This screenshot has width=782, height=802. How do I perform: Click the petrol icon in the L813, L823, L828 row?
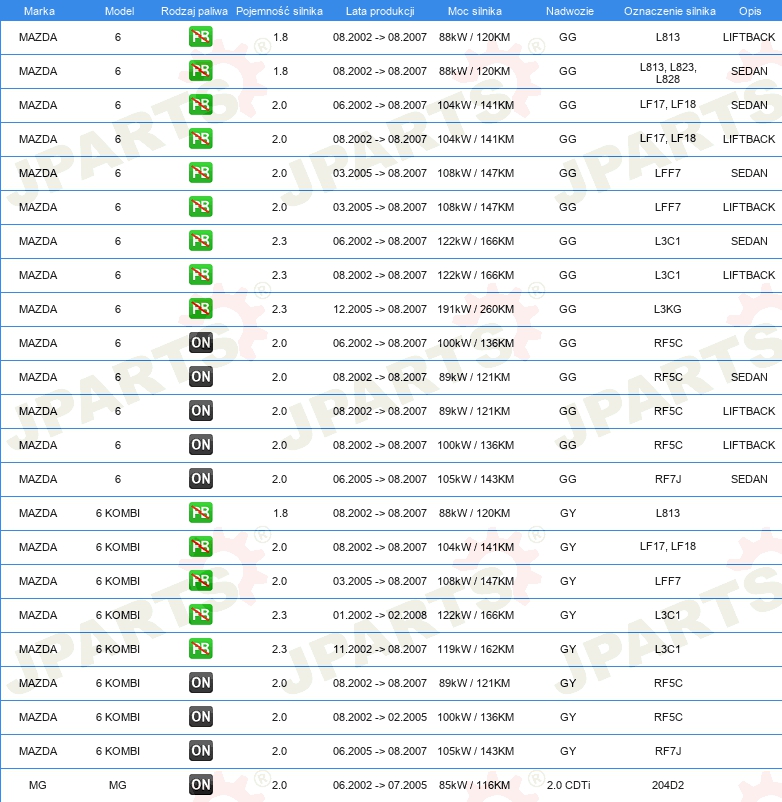200,71
